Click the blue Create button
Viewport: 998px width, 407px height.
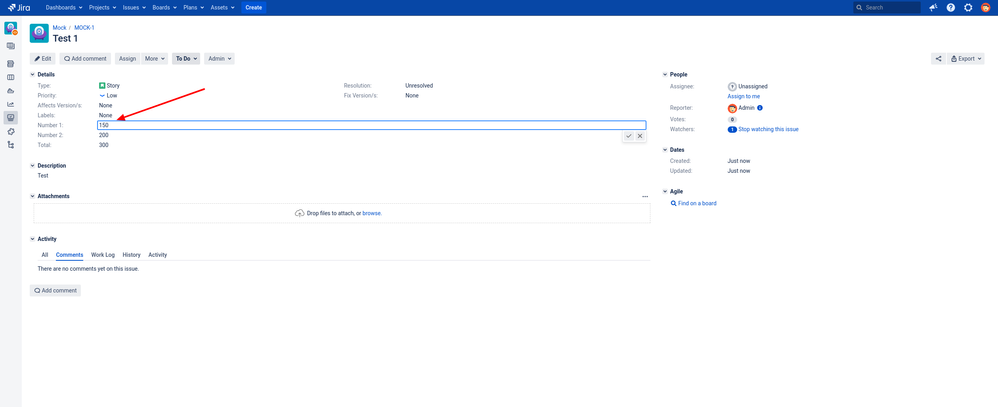pos(254,8)
